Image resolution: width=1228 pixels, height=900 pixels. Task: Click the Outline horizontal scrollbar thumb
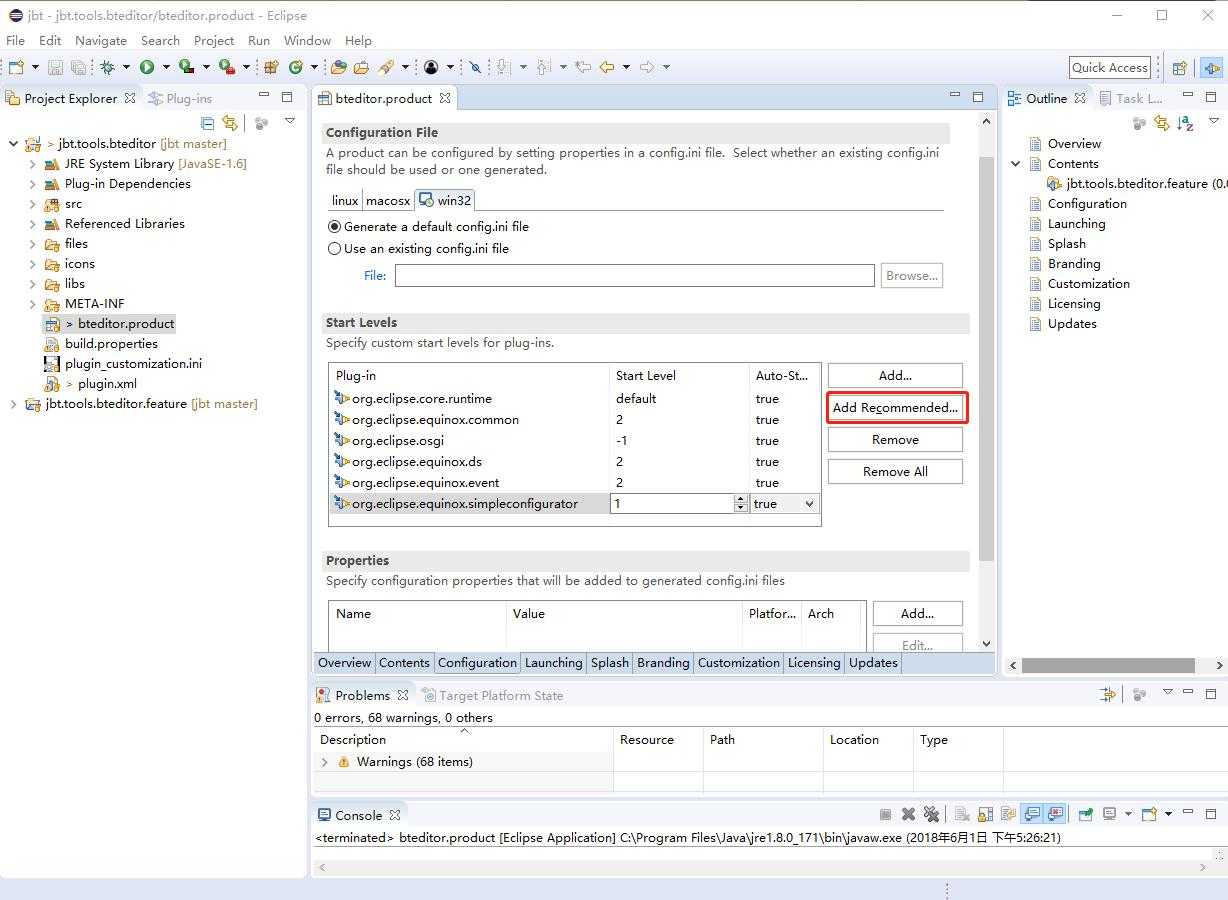(1108, 665)
